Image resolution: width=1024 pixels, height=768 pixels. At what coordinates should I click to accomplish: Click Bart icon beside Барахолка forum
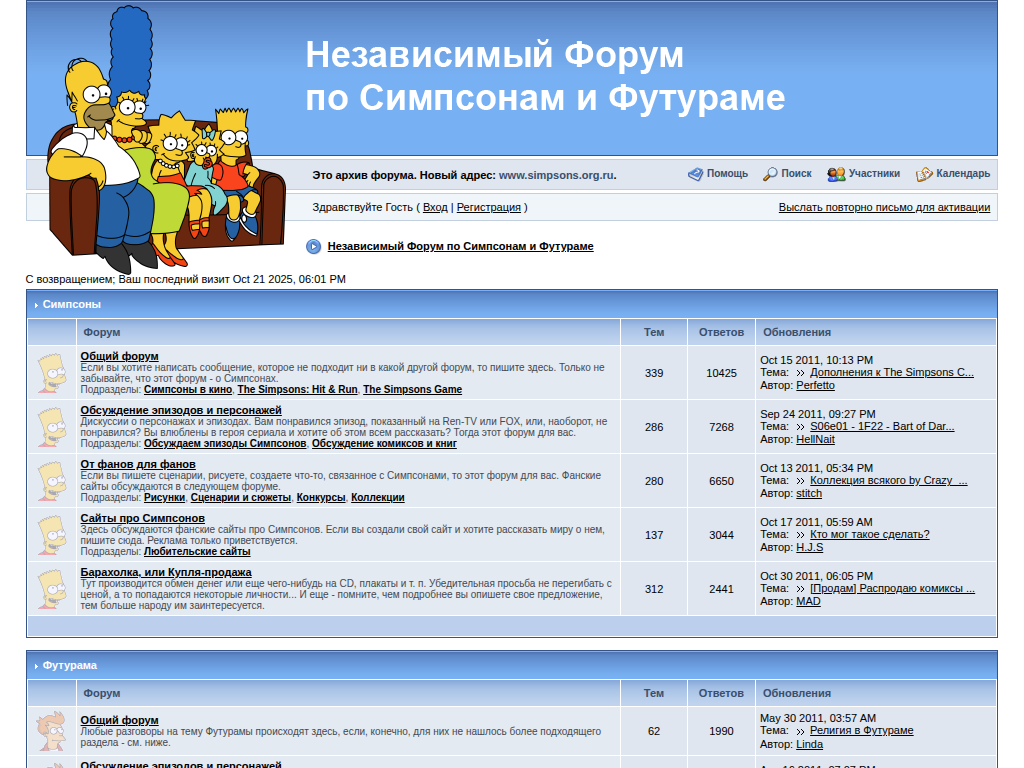click(x=52, y=589)
